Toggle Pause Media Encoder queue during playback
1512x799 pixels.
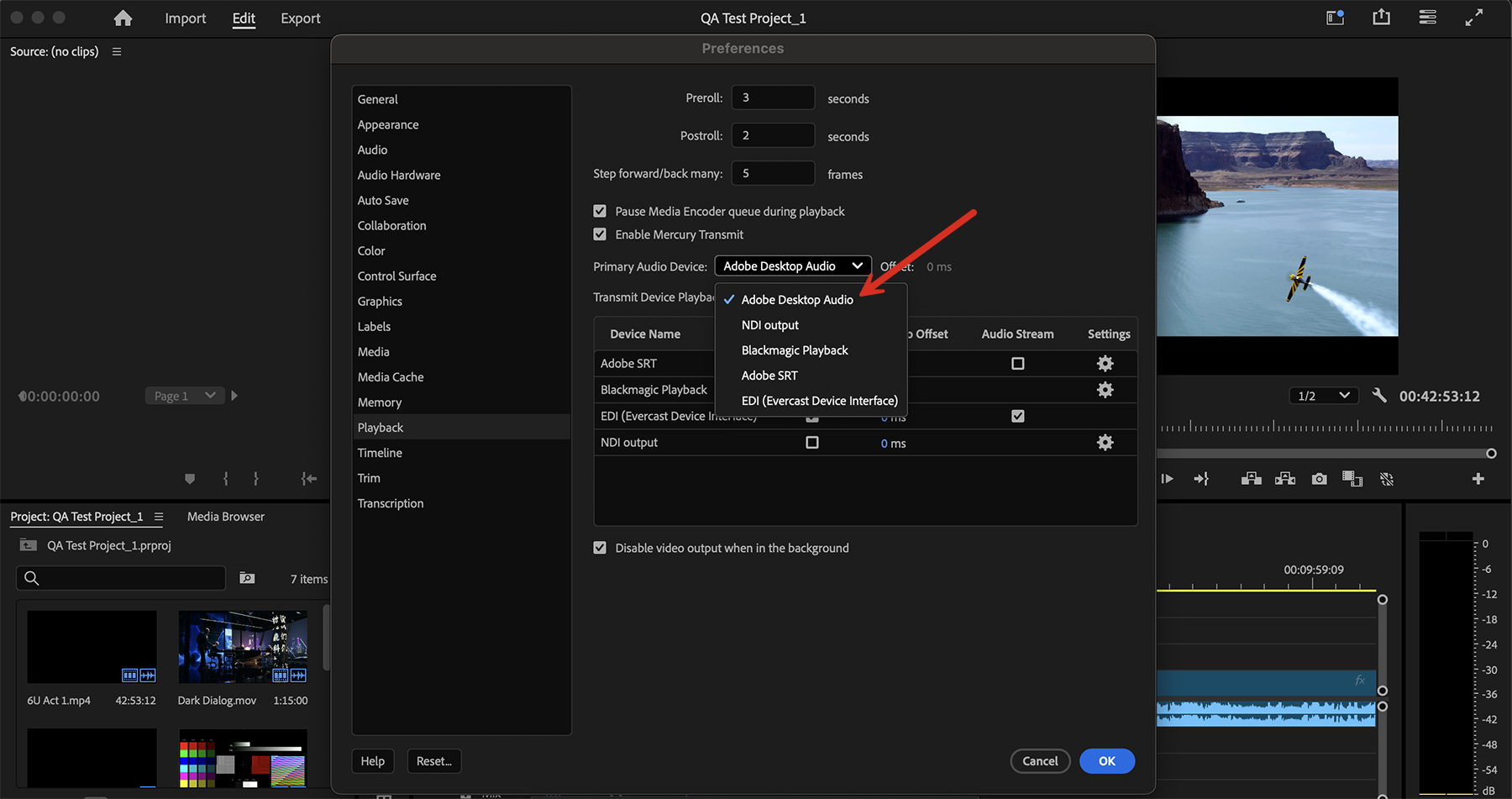[600, 211]
